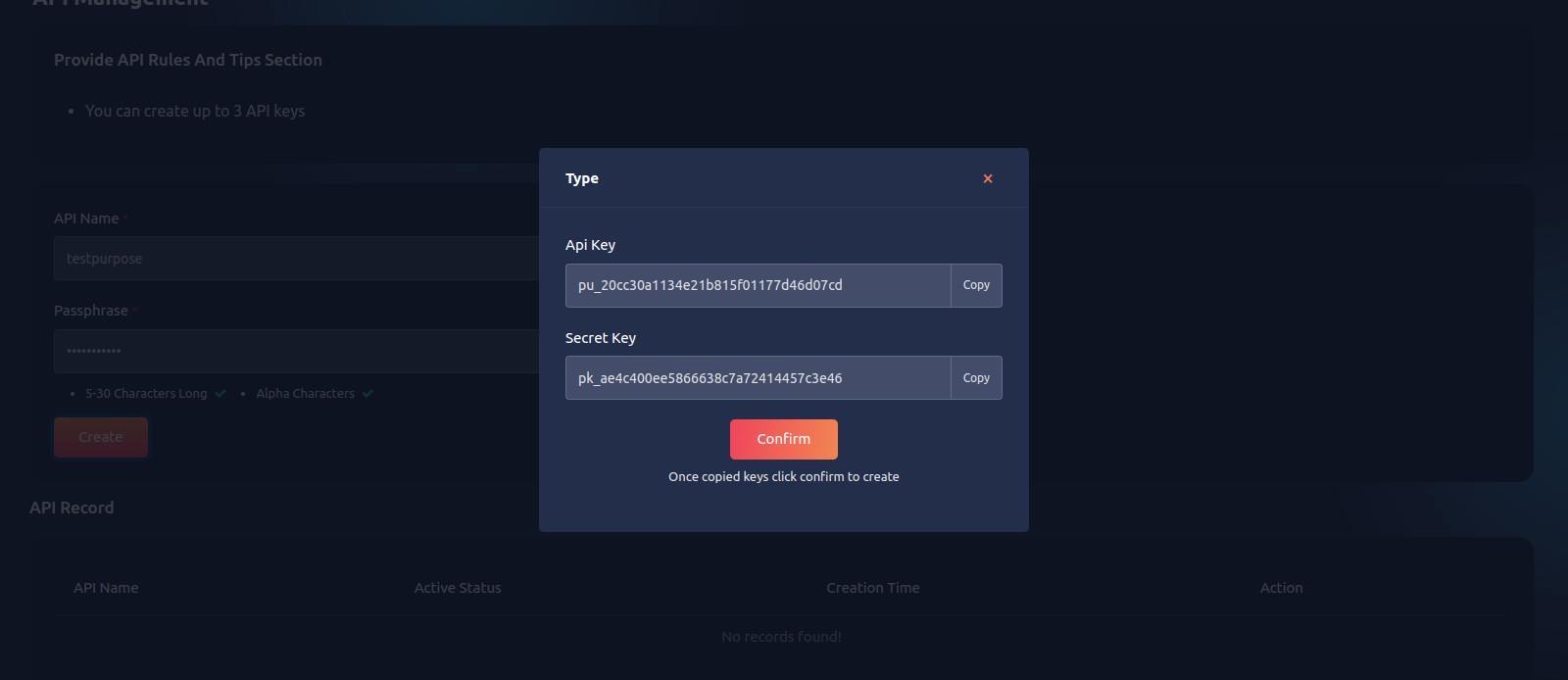Close the Type dialog with the X
Viewport: 1568px width, 680px height.
point(988,178)
